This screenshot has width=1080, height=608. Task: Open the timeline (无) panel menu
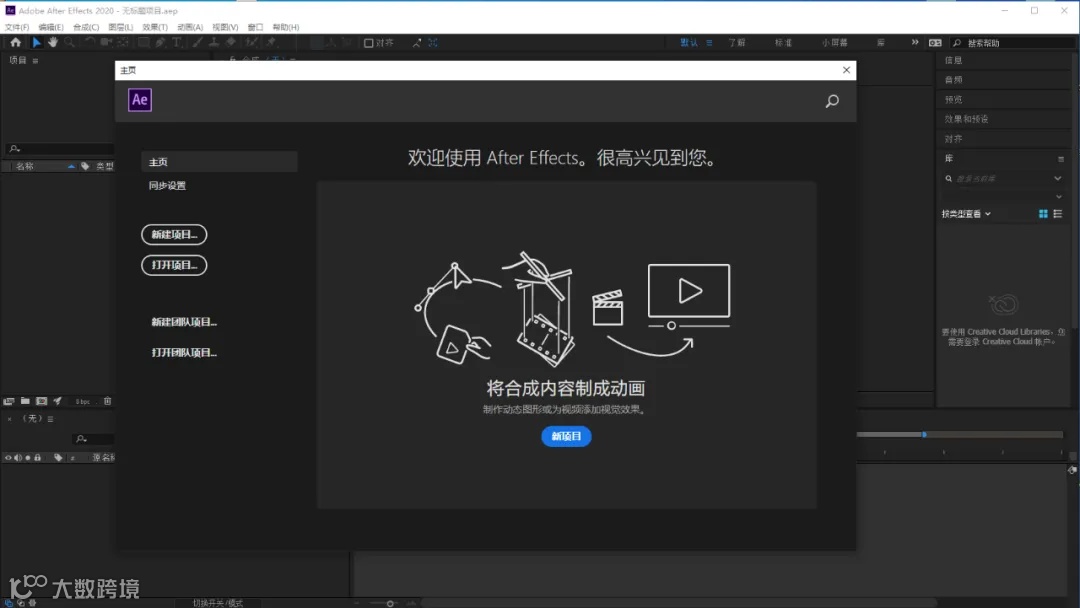click(50, 419)
